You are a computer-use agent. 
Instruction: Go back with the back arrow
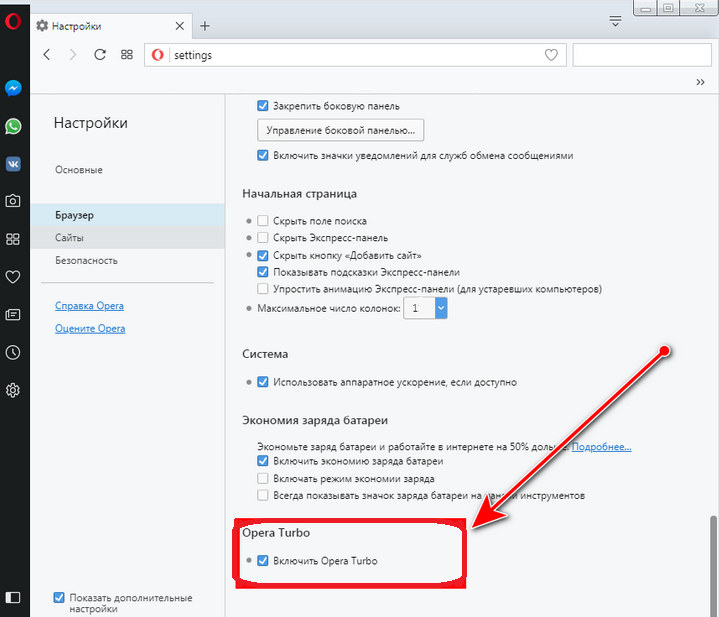pyautogui.click(x=46, y=55)
